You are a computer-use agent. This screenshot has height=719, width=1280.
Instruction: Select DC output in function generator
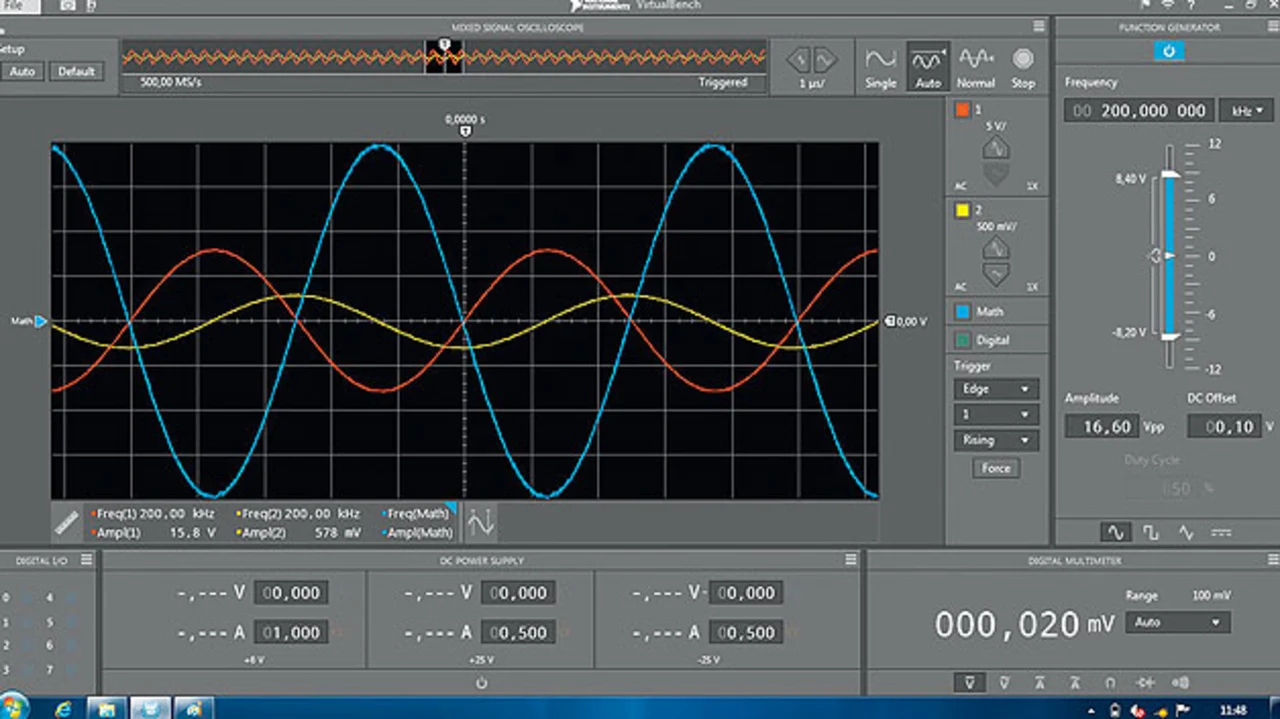click(1221, 532)
